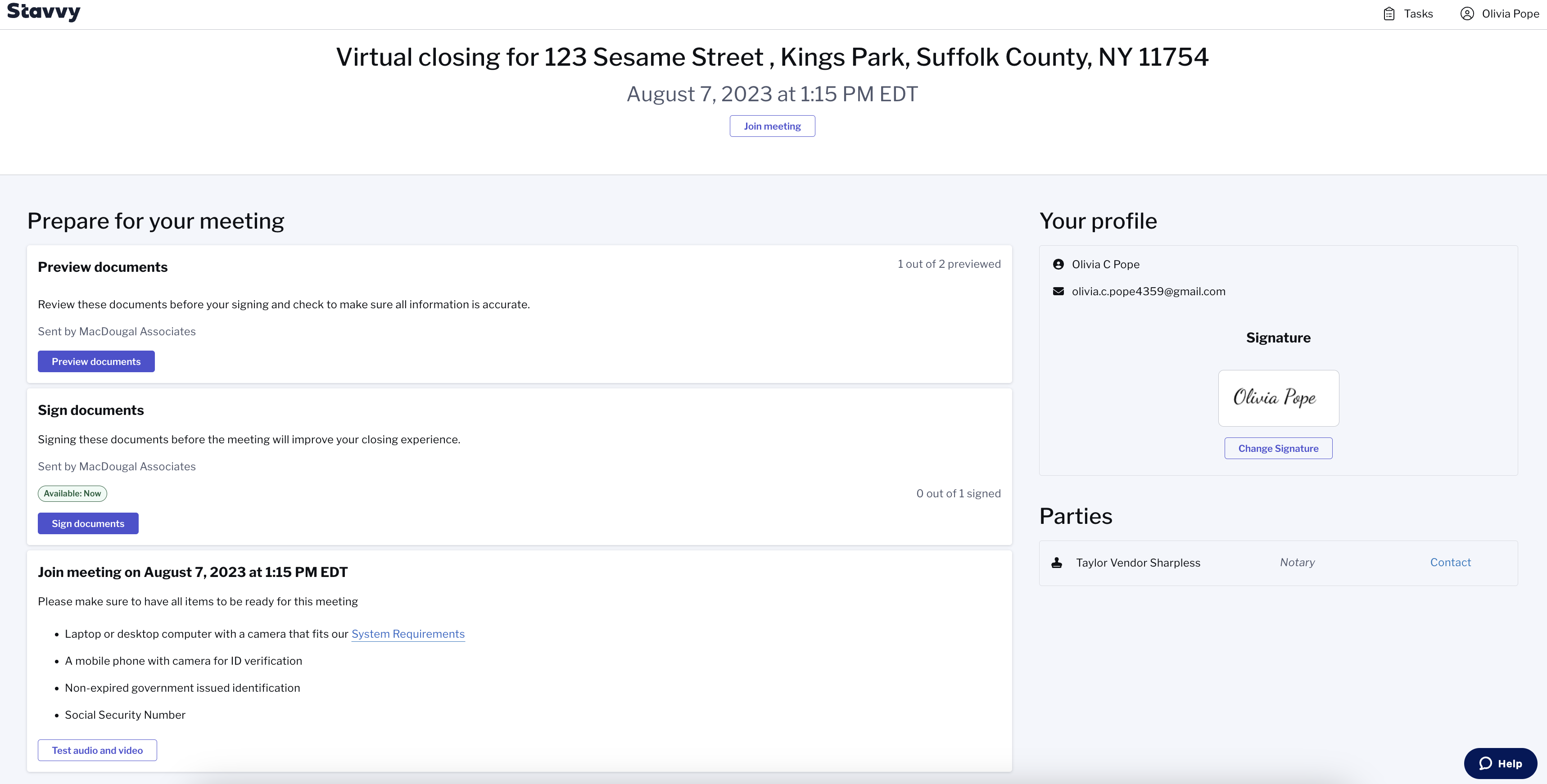Open the Olivia Pope account menu
The width and height of the screenshot is (1547, 784).
pyautogui.click(x=1500, y=14)
